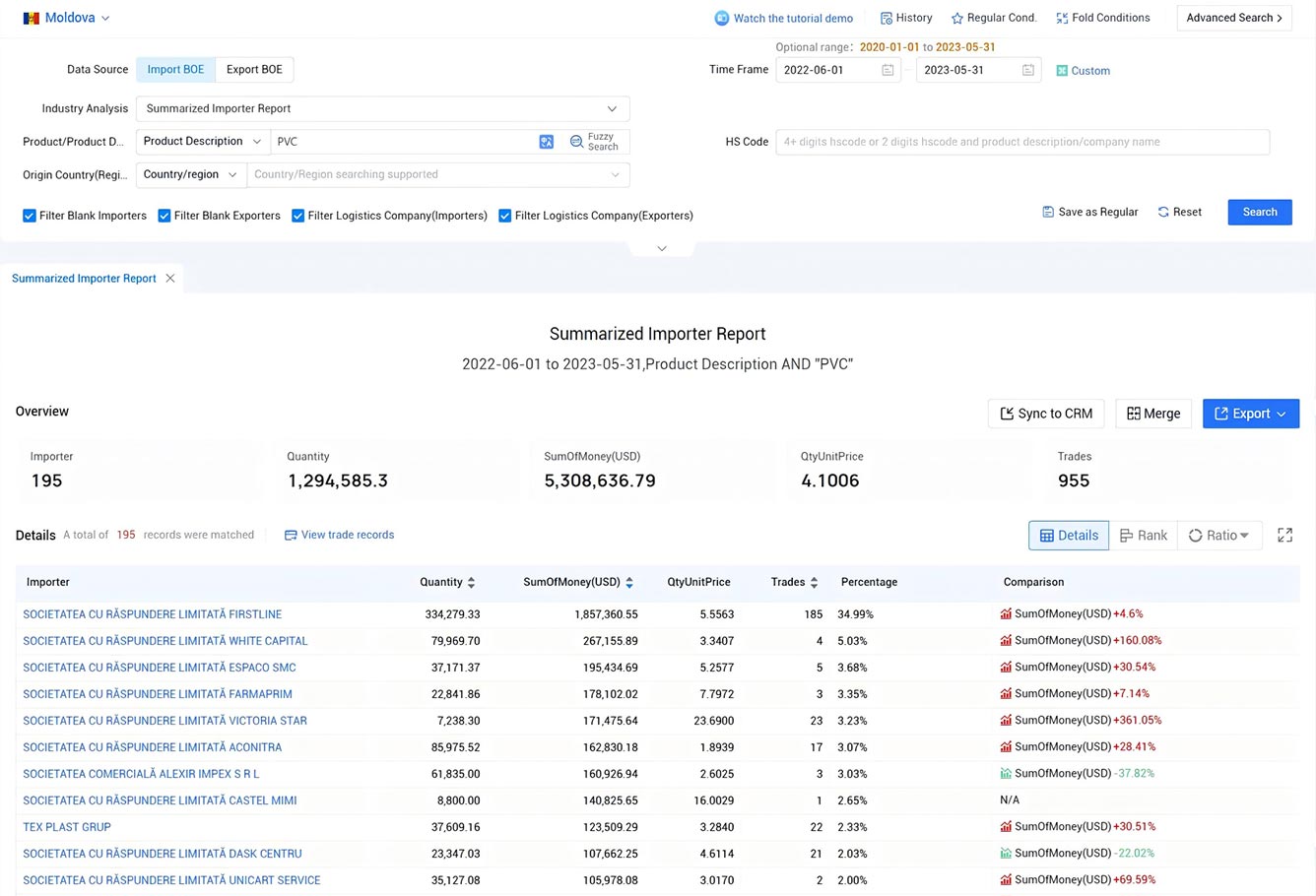The width and height of the screenshot is (1316, 896).
Task: Open importer DASK CENTRU link
Action: [x=163, y=854]
